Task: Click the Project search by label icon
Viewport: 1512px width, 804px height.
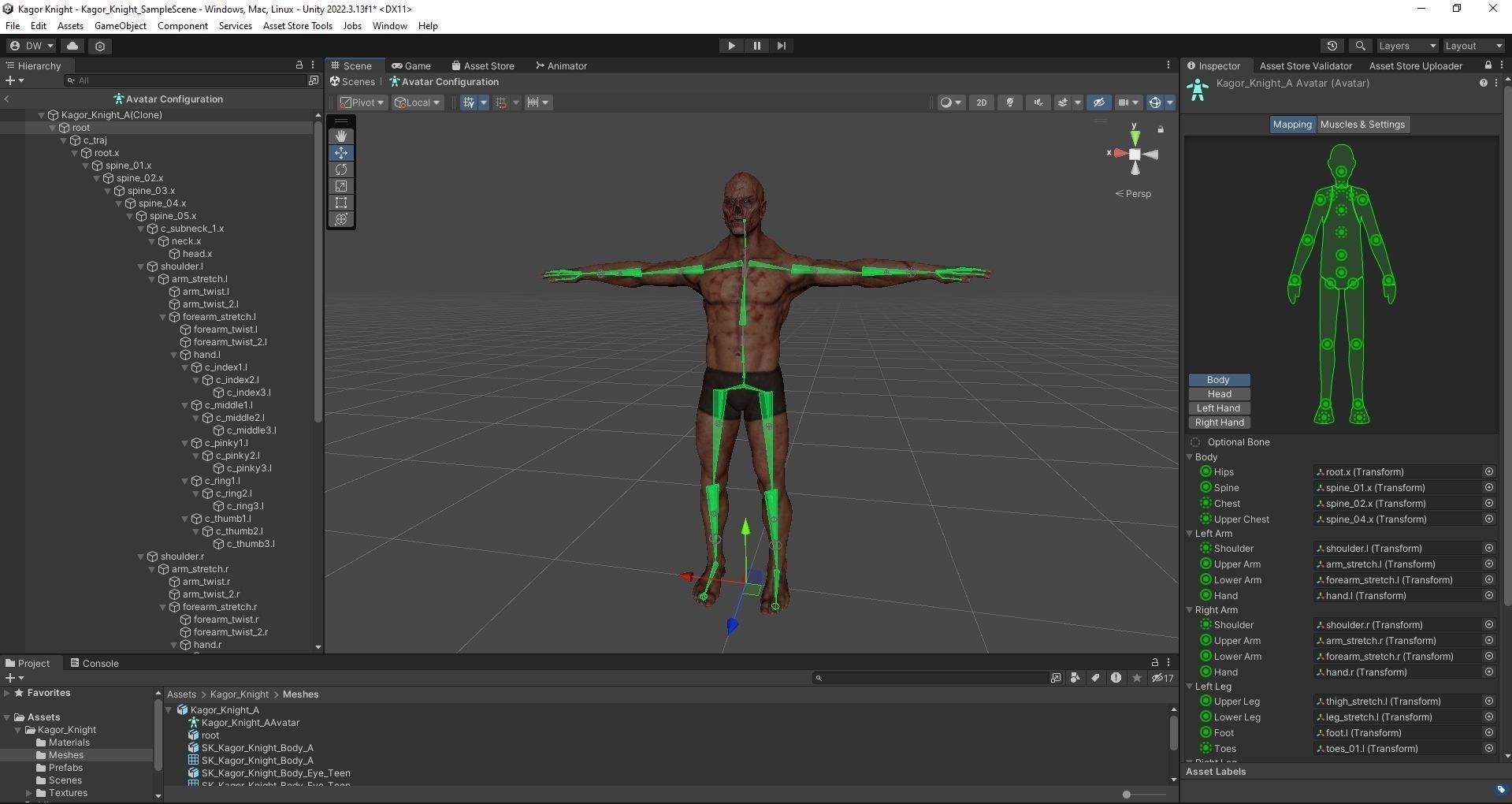Action: coord(1095,678)
